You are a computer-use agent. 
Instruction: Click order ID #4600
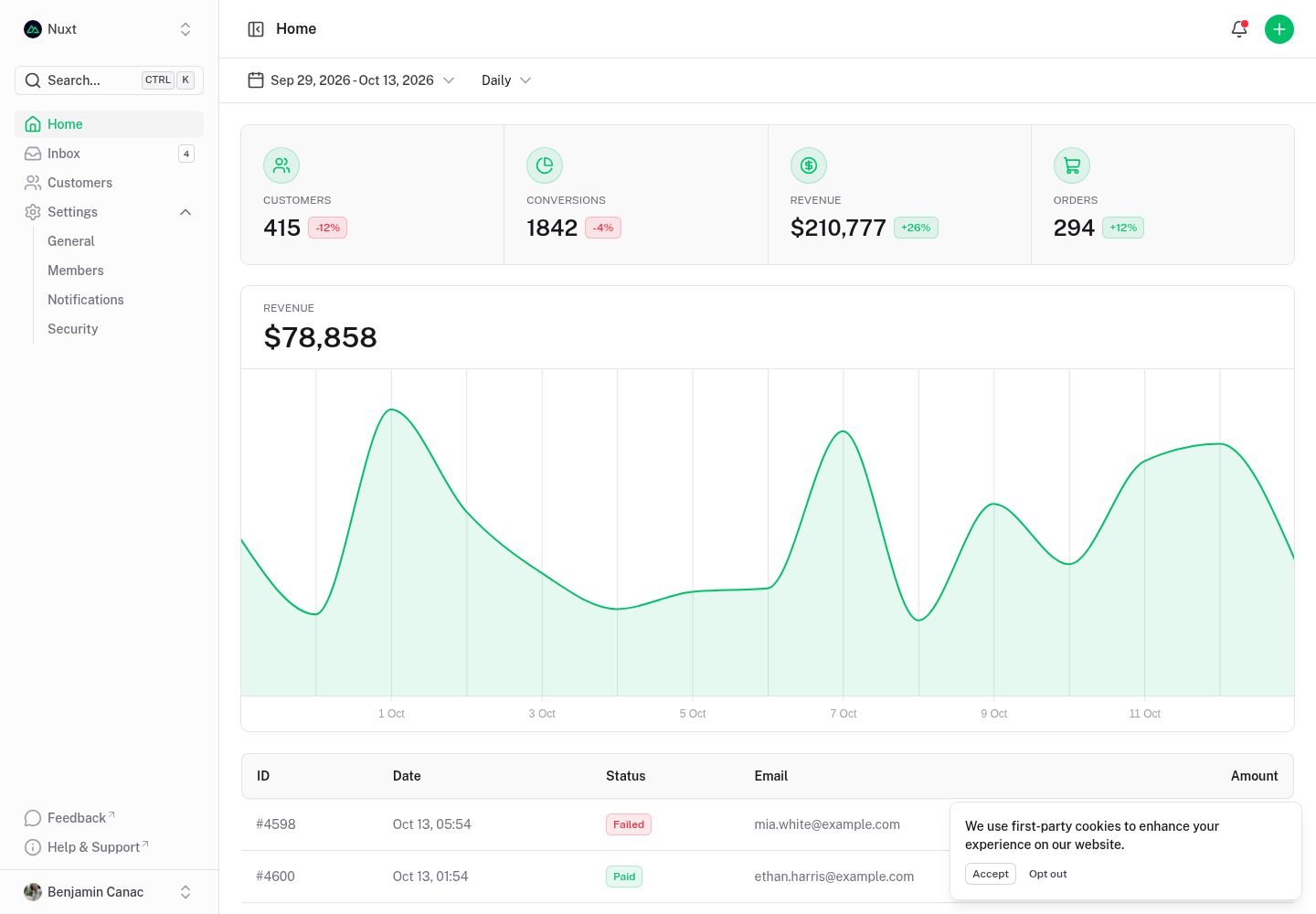tap(276, 877)
